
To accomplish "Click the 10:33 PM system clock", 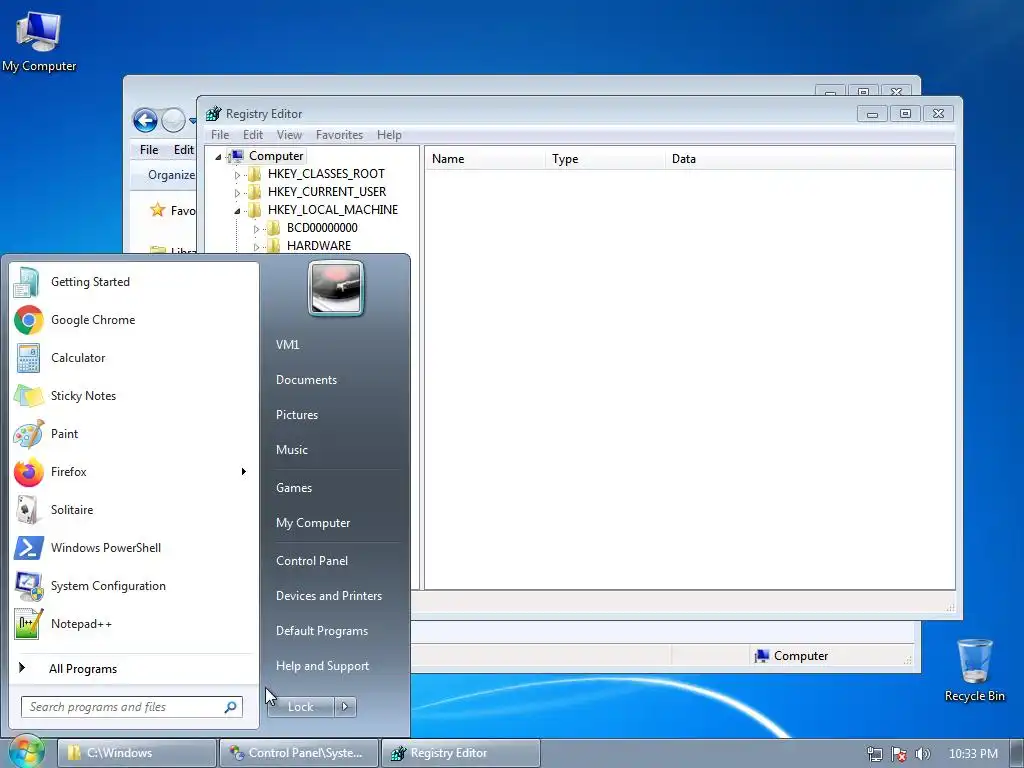I will pyautogui.click(x=973, y=754).
